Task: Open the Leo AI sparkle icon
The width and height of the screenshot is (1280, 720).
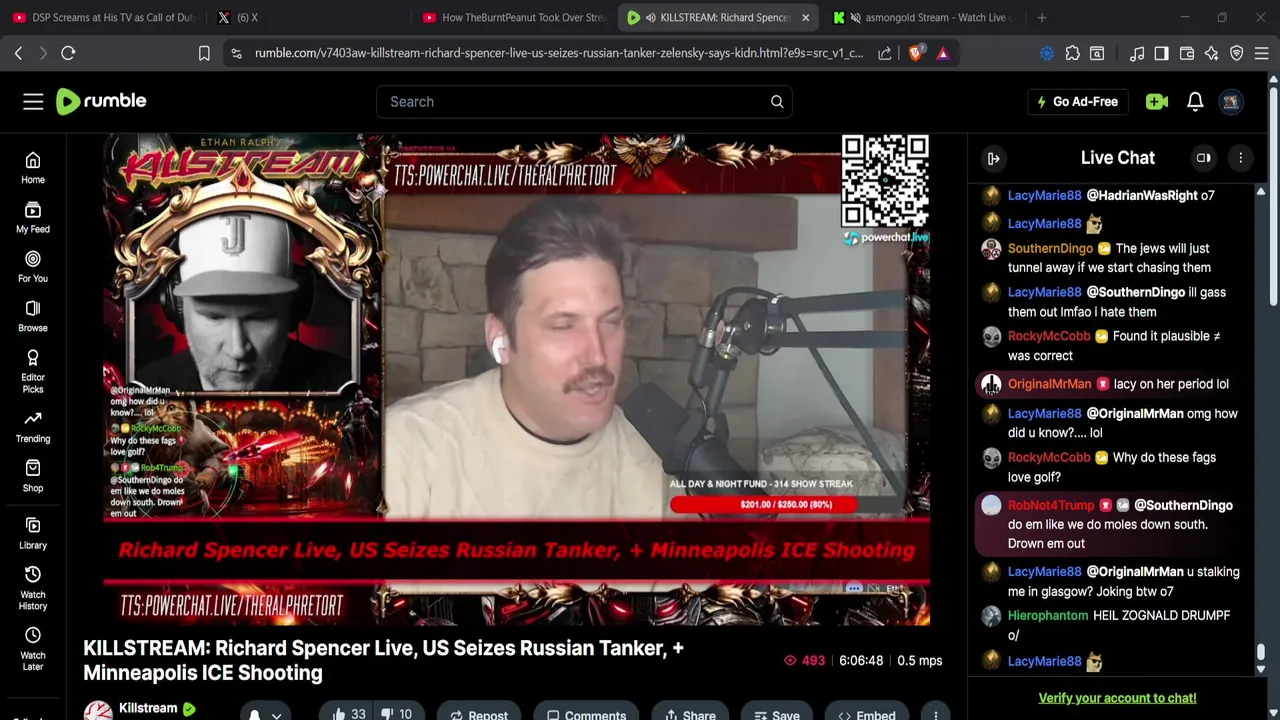Action: (x=1212, y=53)
